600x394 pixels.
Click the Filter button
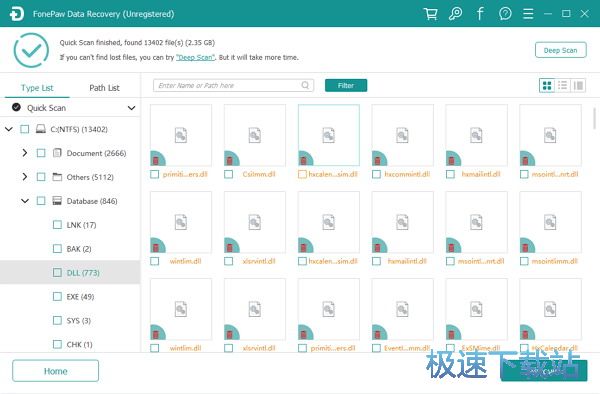tap(346, 85)
